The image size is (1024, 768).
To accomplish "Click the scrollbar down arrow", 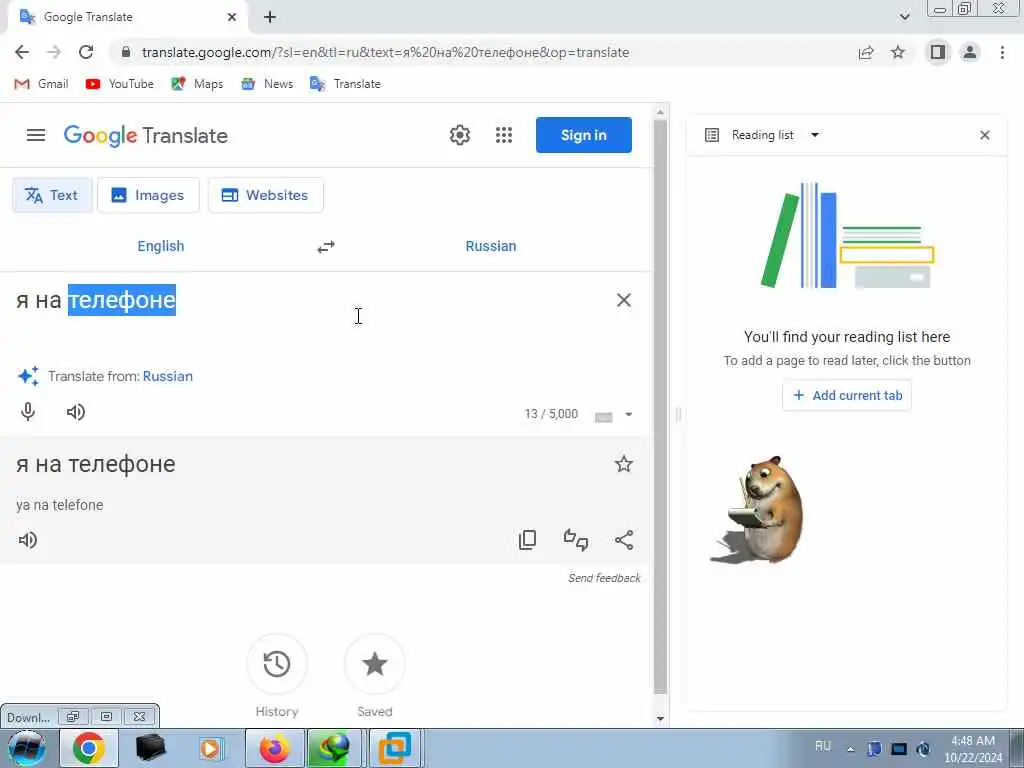I will click(x=660, y=718).
